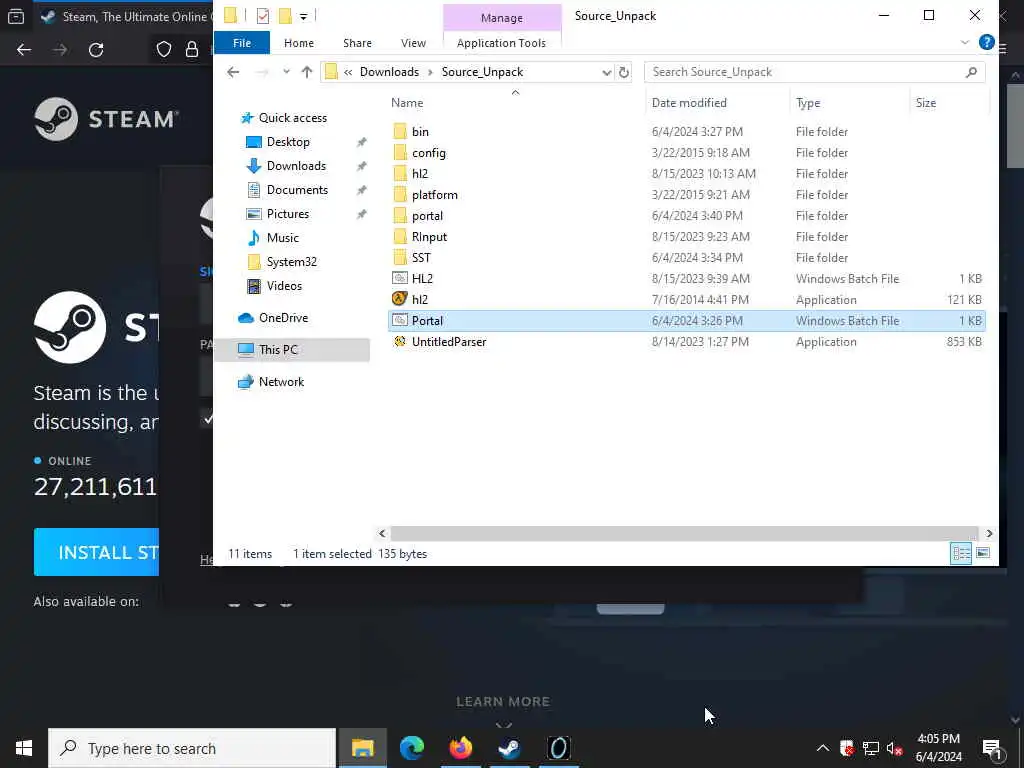Click the taskbar search box

click(192, 748)
